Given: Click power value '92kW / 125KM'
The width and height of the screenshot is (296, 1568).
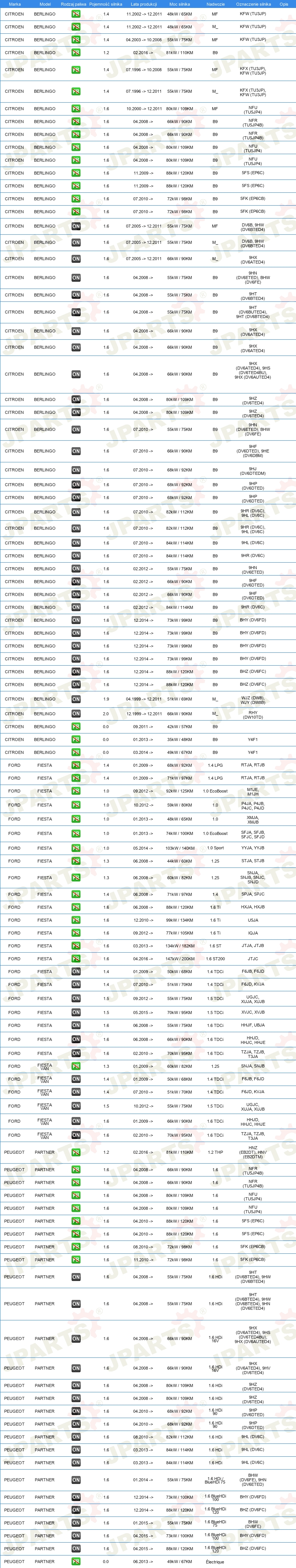Looking at the screenshot, I should (x=180, y=791).
